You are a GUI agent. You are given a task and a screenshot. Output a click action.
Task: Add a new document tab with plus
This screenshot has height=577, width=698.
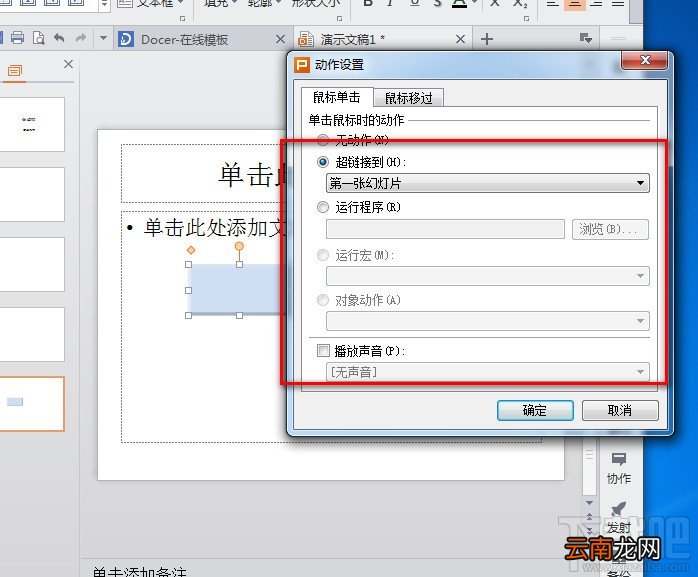point(487,39)
